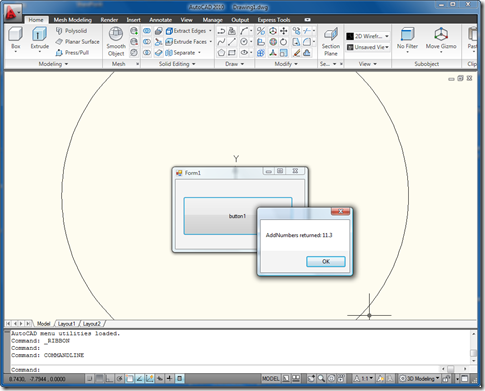485x391 pixels.
Task: Click the command history vertical scrollbar
Action: (x=473, y=347)
